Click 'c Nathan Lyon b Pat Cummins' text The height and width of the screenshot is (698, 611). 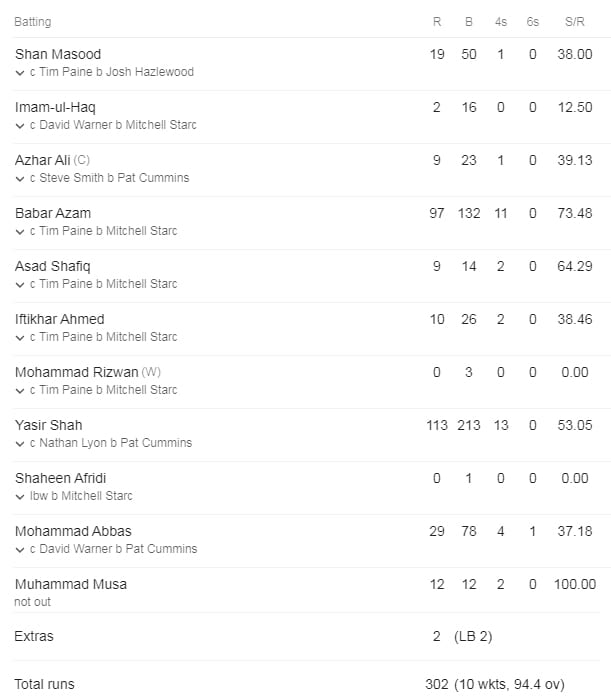(x=111, y=443)
